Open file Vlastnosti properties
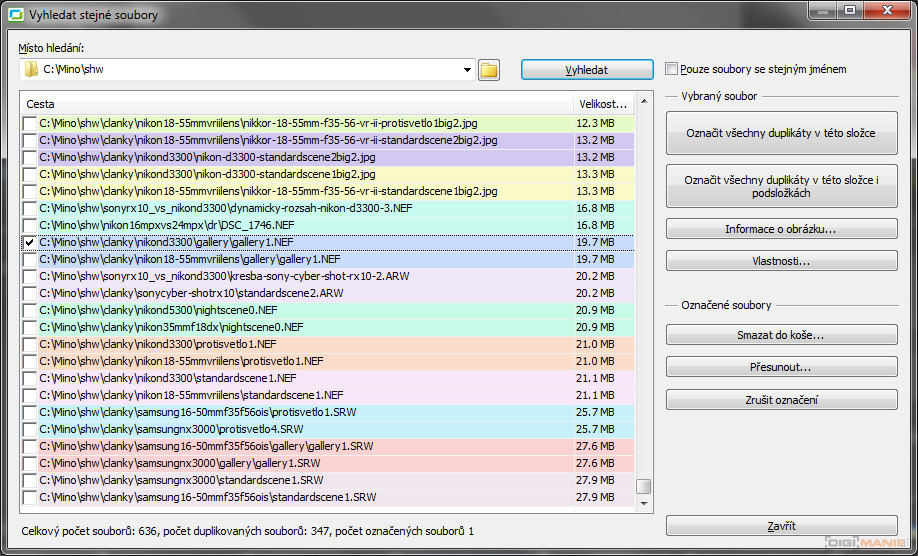Screen dimensions: 918x556 click(781, 262)
